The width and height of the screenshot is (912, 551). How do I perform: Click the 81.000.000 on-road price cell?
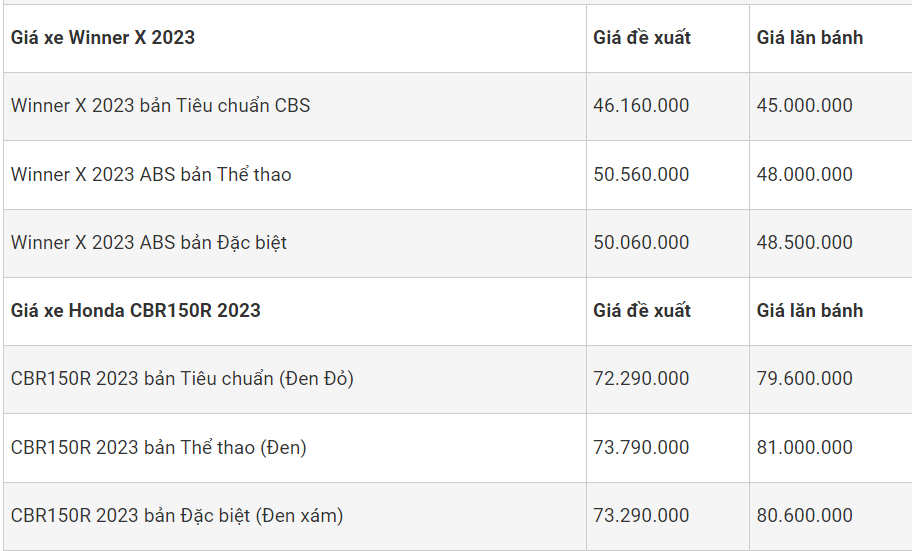click(x=805, y=447)
